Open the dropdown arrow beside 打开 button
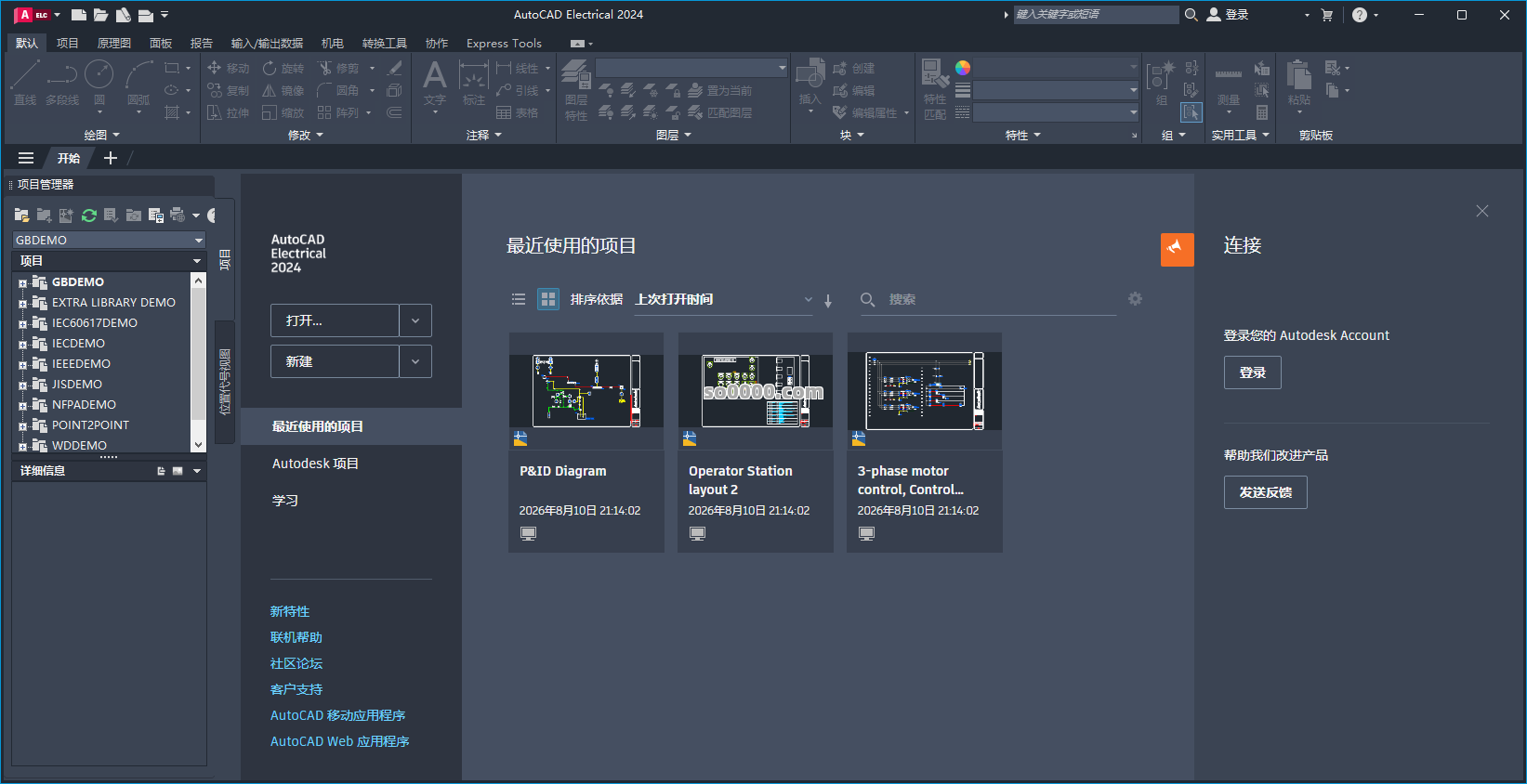The image size is (1527, 784). [415, 320]
